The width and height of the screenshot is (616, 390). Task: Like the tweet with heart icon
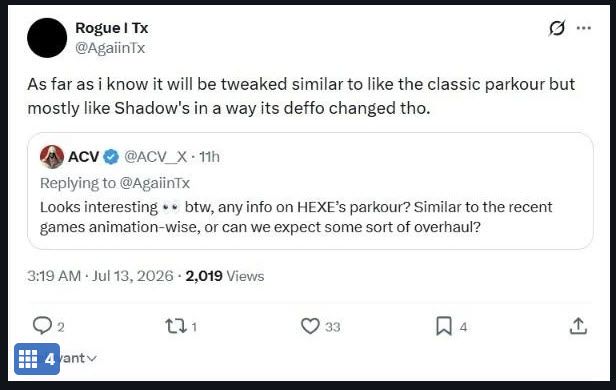click(x=310, y=326)
